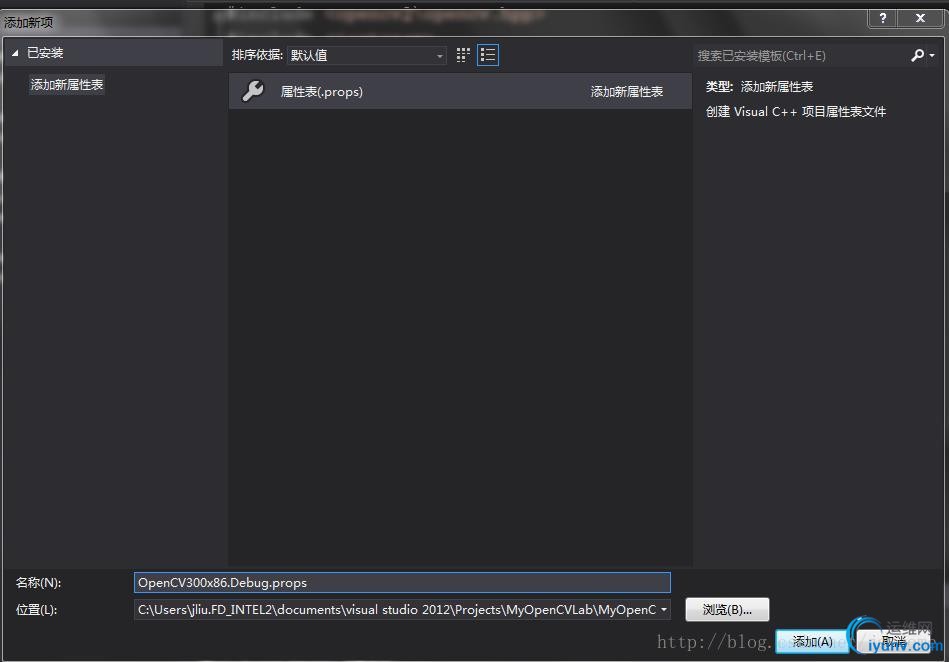
Task: Click the 创建 Visual C++ 项目属性表文件 description
Action: [795, 112]
